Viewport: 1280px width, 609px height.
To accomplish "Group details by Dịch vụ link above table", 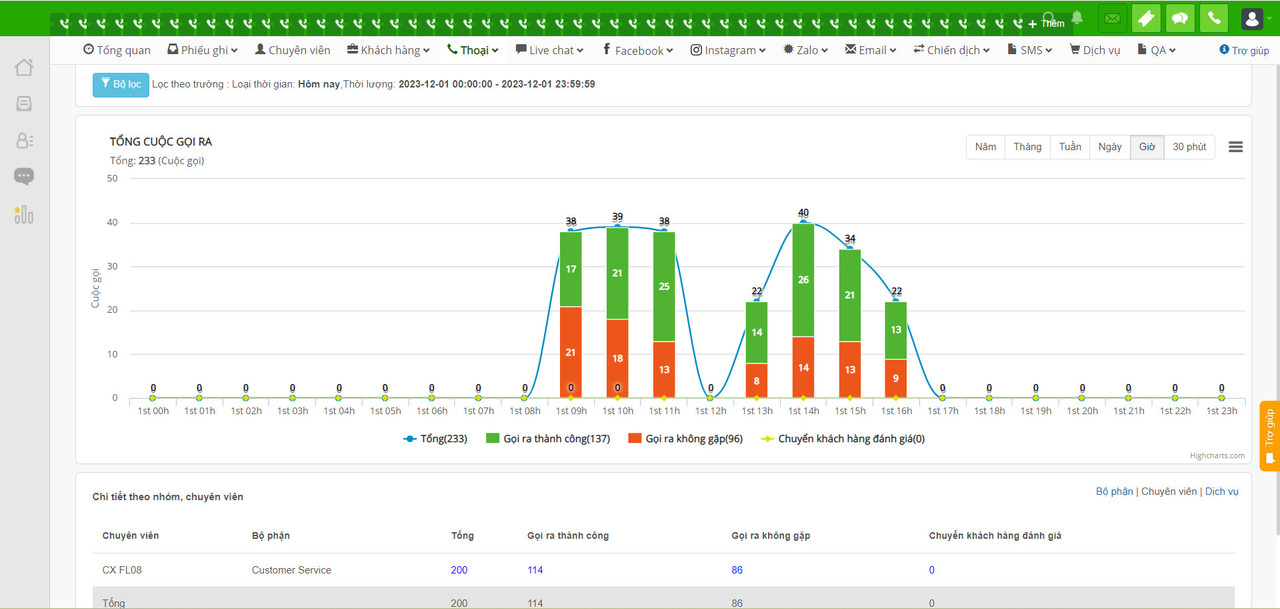I will coord(1222,492).
